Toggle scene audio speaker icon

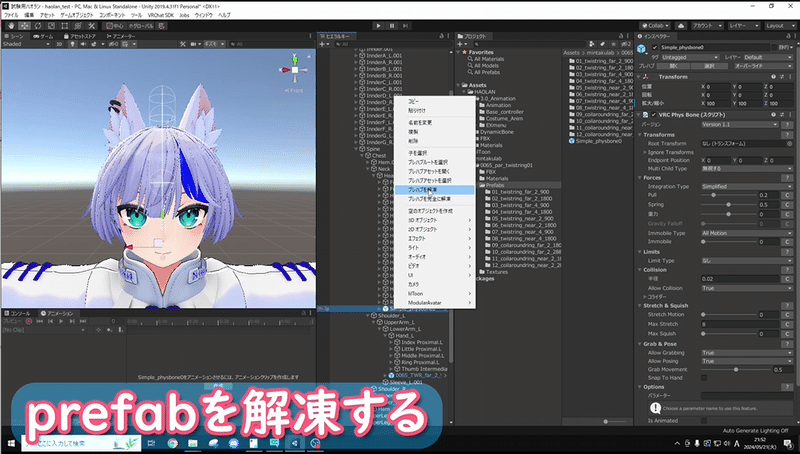pos(83,44)
